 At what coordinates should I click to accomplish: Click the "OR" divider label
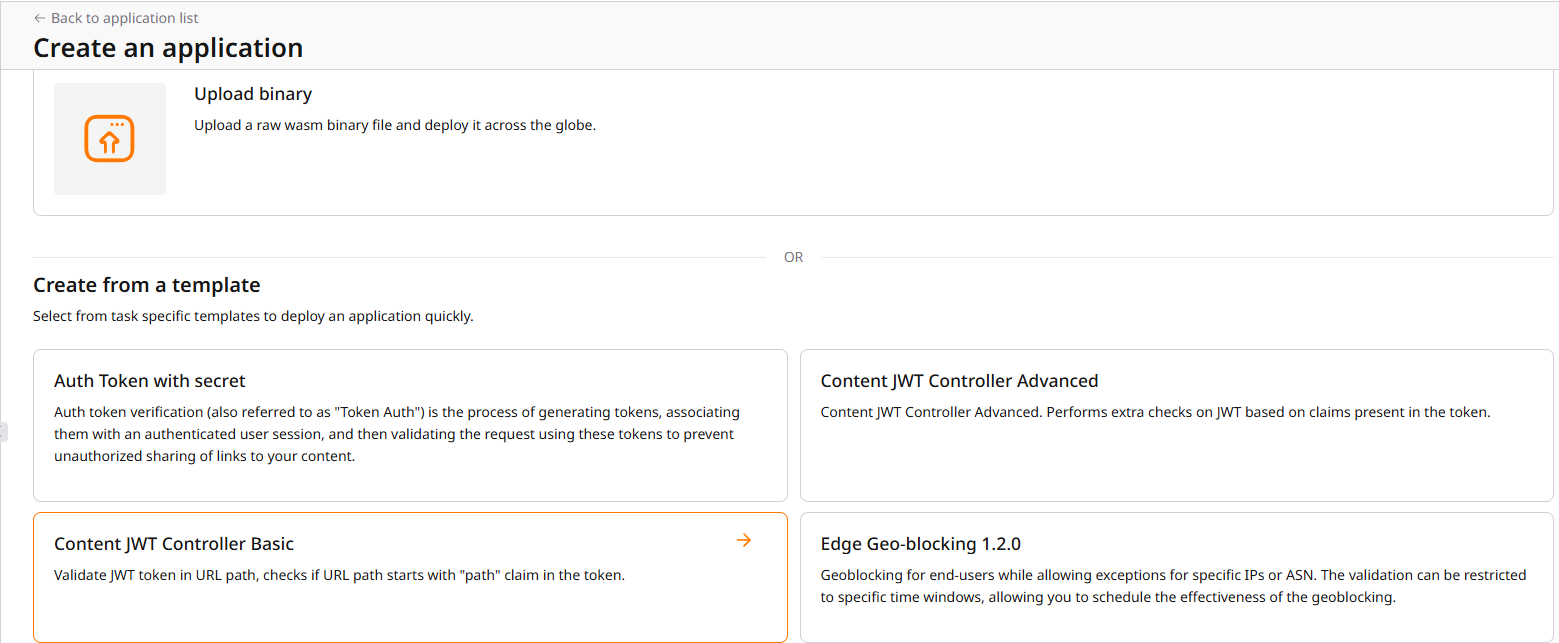(793, 257)
